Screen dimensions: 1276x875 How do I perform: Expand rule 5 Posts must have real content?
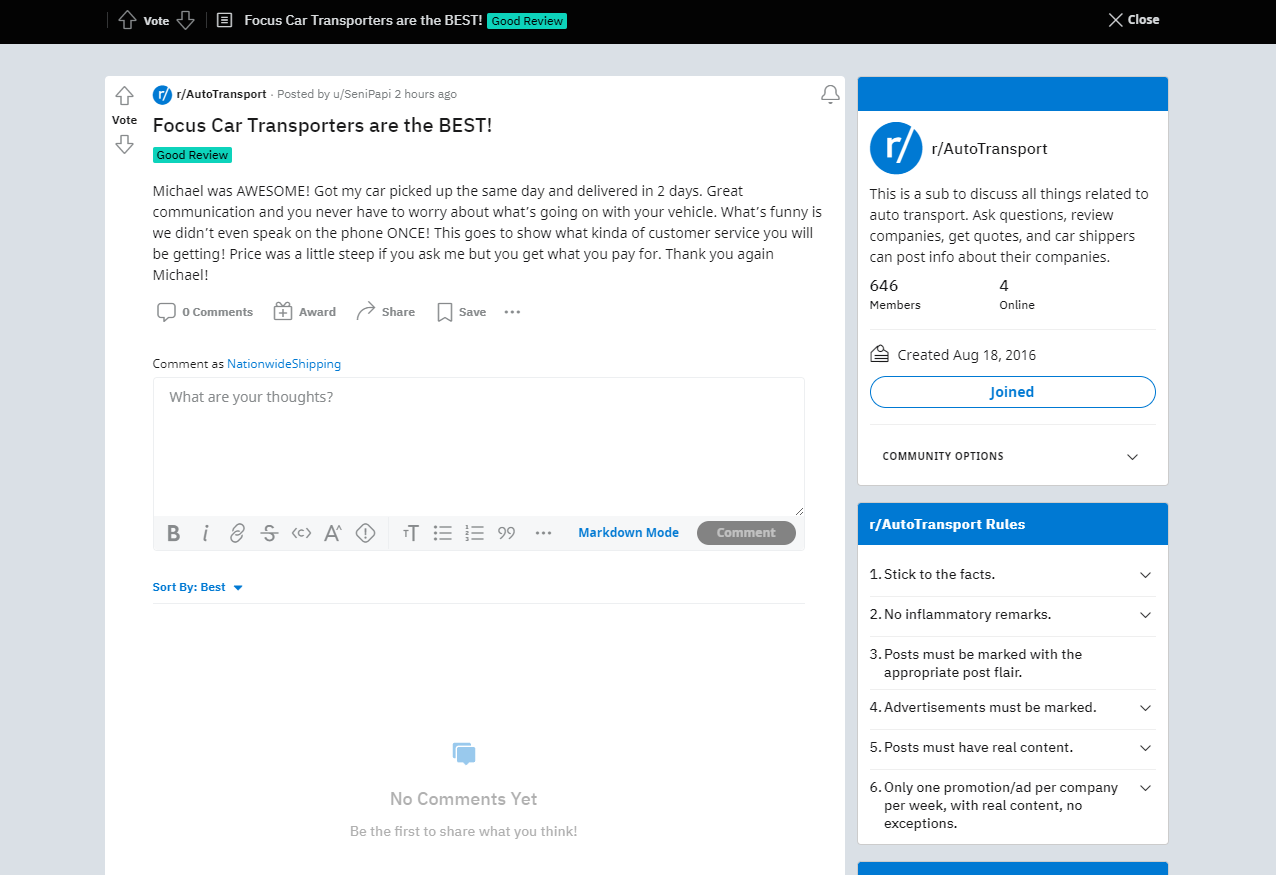[1012, 748]
